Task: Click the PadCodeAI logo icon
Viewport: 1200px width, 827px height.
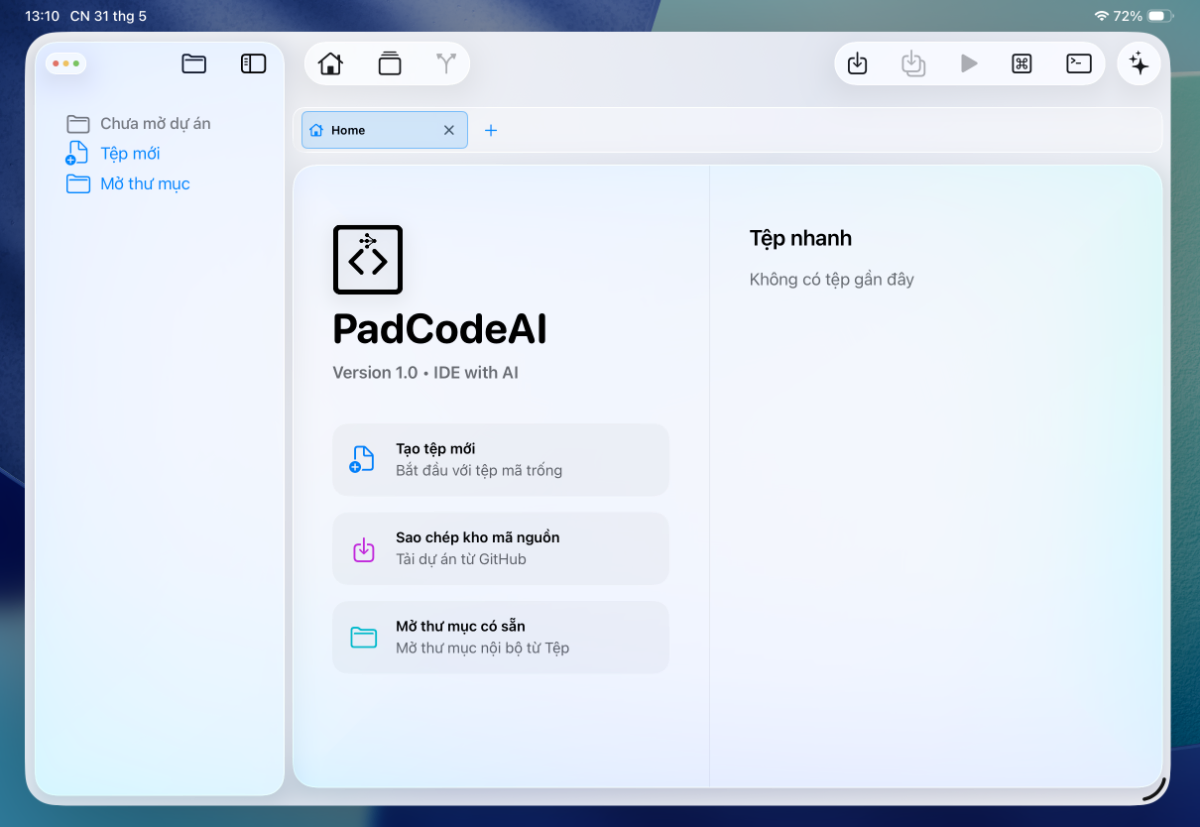Action: 368,260
